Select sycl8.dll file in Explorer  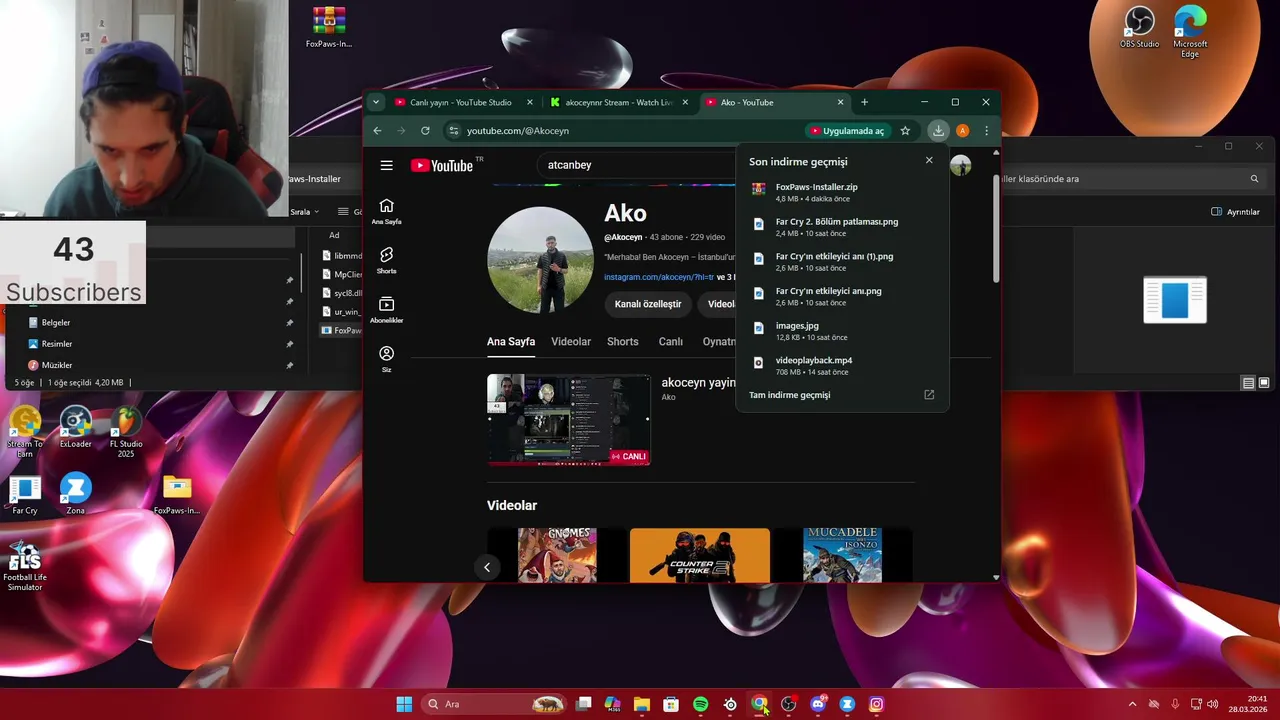point(341,293)
